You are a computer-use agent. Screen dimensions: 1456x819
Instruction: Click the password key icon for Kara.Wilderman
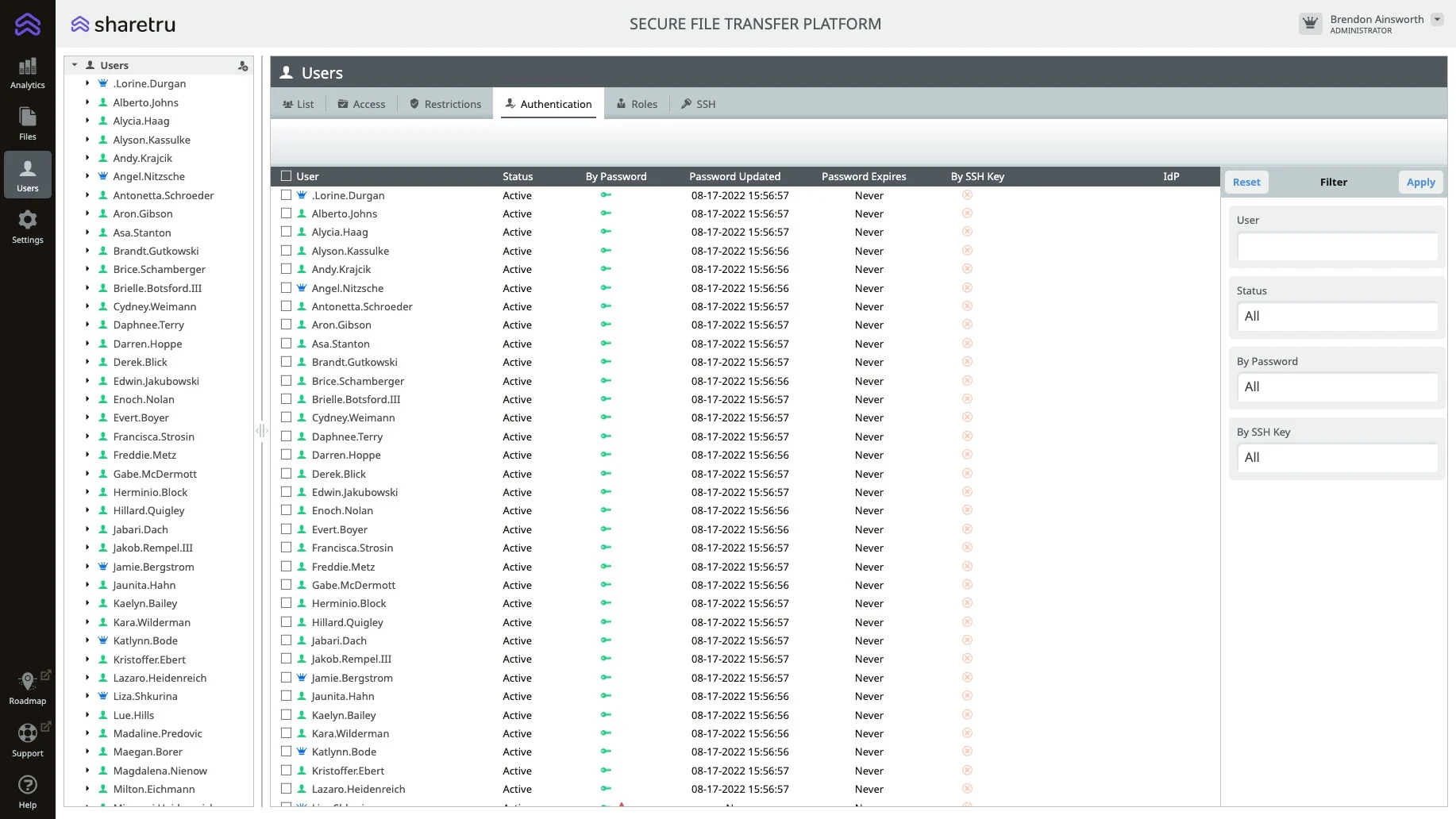[x=606, y=733]
